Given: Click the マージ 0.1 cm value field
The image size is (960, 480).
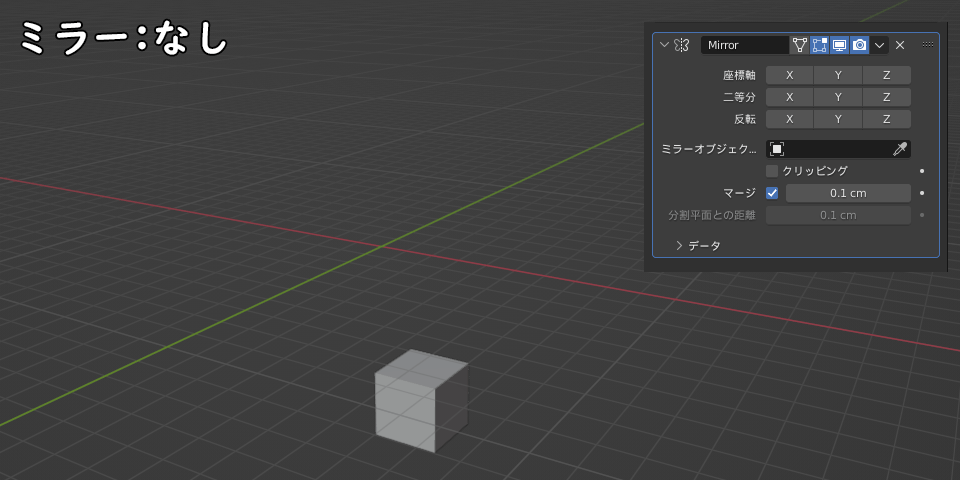Looking at the screenshot, I should click(x=848, y=193).
